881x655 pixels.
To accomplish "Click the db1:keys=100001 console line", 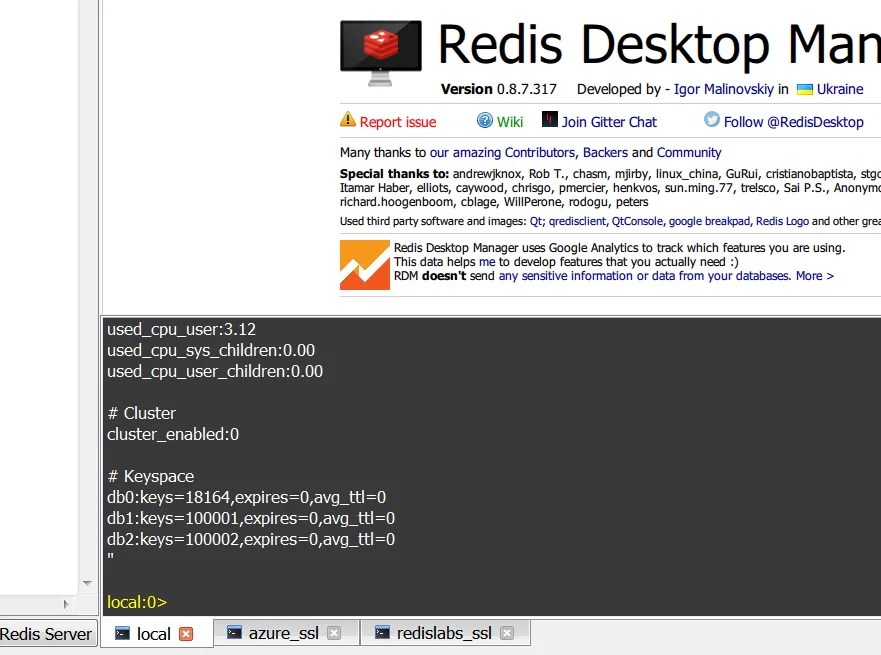I will [x=251, y=518].
